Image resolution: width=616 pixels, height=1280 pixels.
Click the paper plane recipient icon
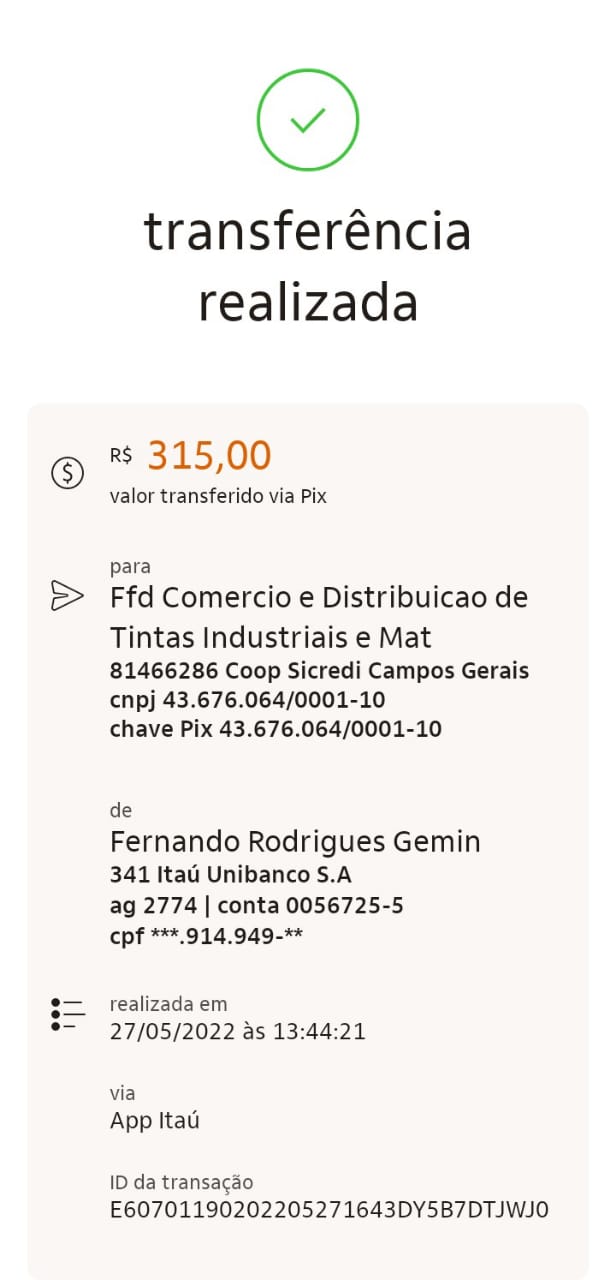point(66,595)
